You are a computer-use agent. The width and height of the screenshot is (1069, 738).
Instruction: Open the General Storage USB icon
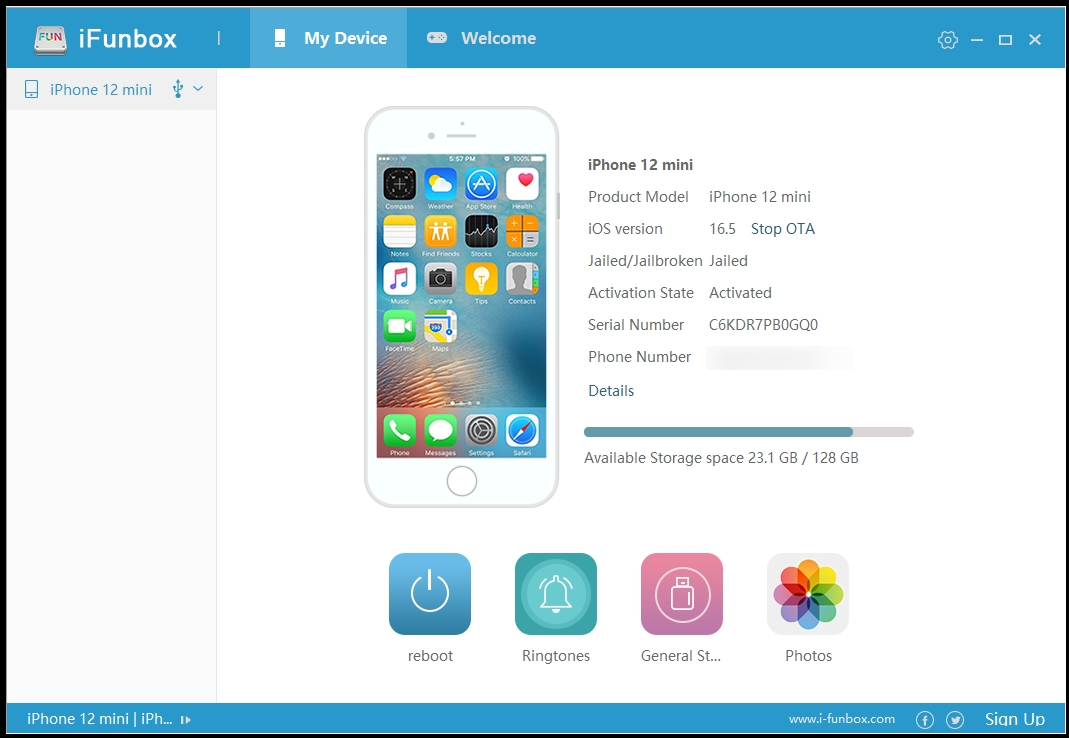[x=682, y=593]
